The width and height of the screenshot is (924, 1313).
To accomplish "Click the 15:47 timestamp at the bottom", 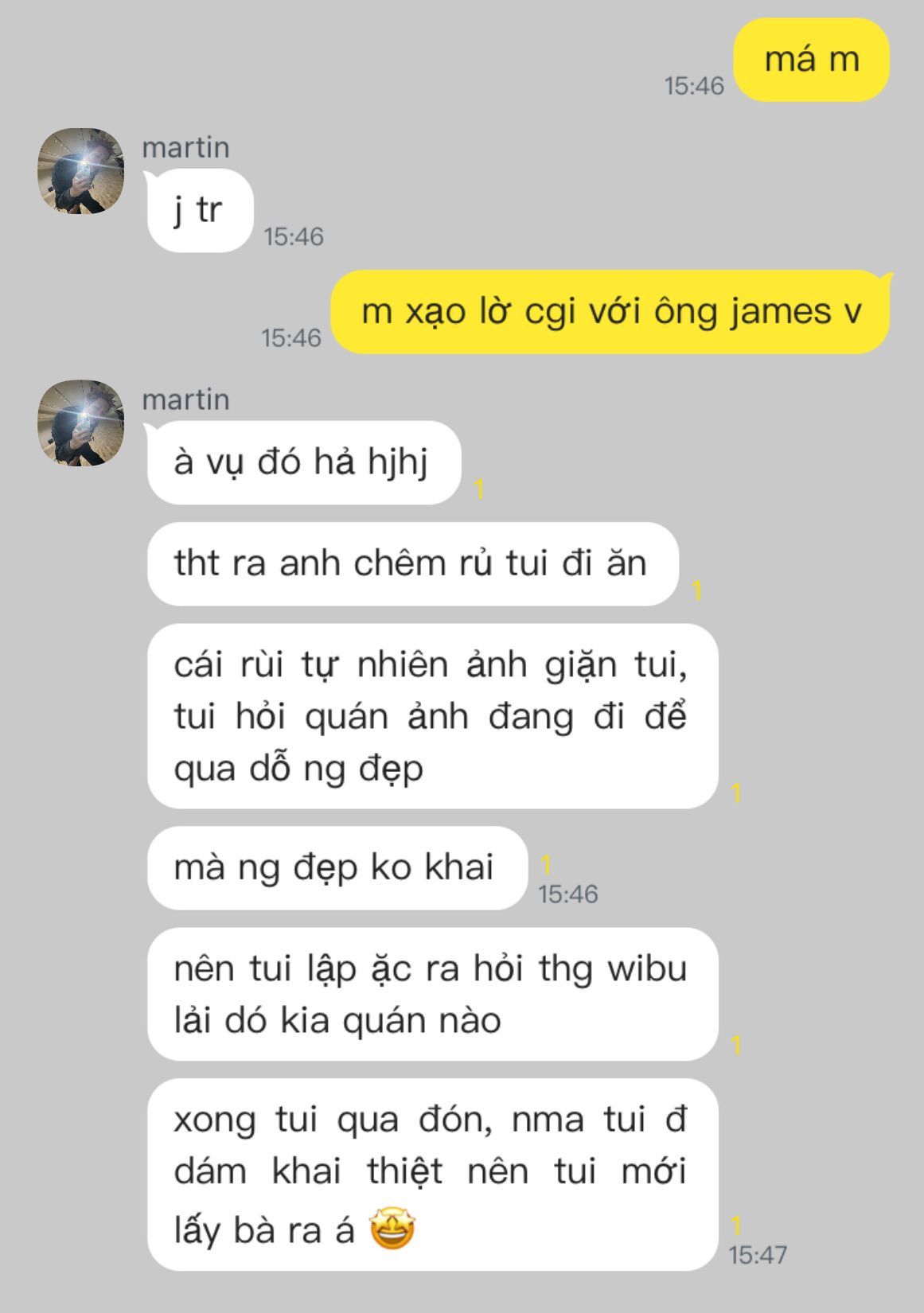I will [758, 1255].
